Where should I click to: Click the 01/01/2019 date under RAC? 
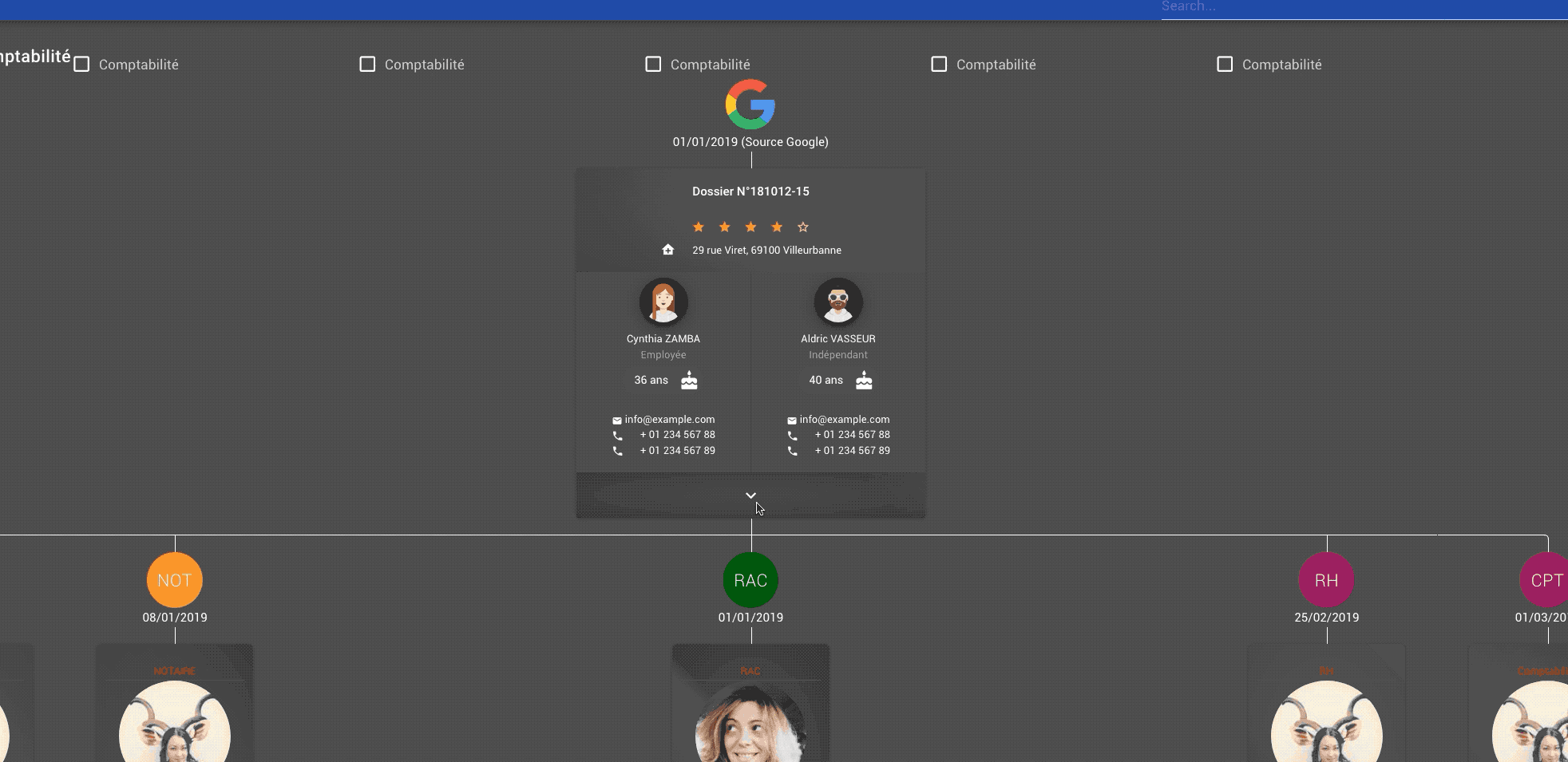tap(750, 618)
